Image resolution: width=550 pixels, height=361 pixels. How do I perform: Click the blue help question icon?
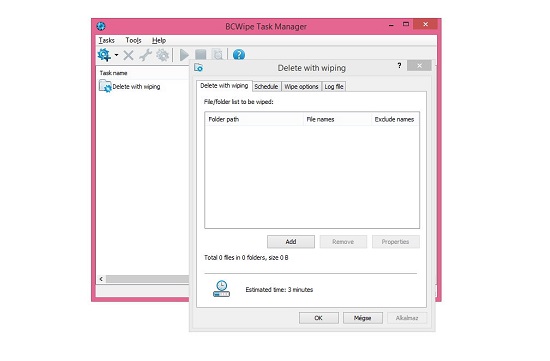click(239, 55)
